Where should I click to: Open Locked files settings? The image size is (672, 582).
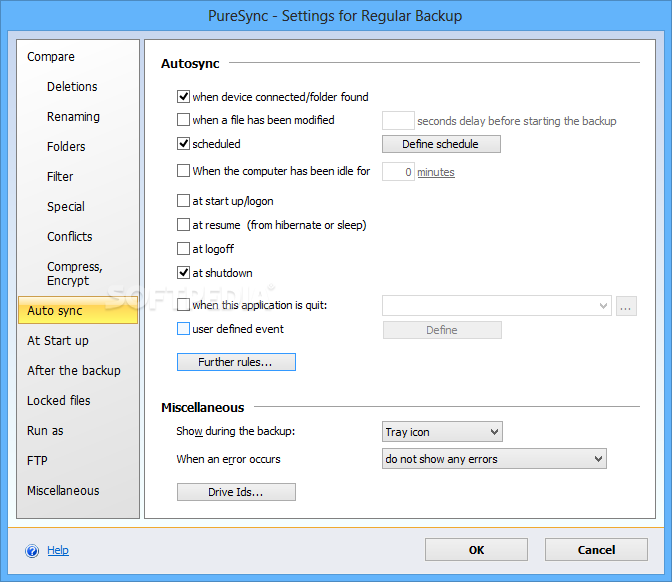(x=59, y=401)
